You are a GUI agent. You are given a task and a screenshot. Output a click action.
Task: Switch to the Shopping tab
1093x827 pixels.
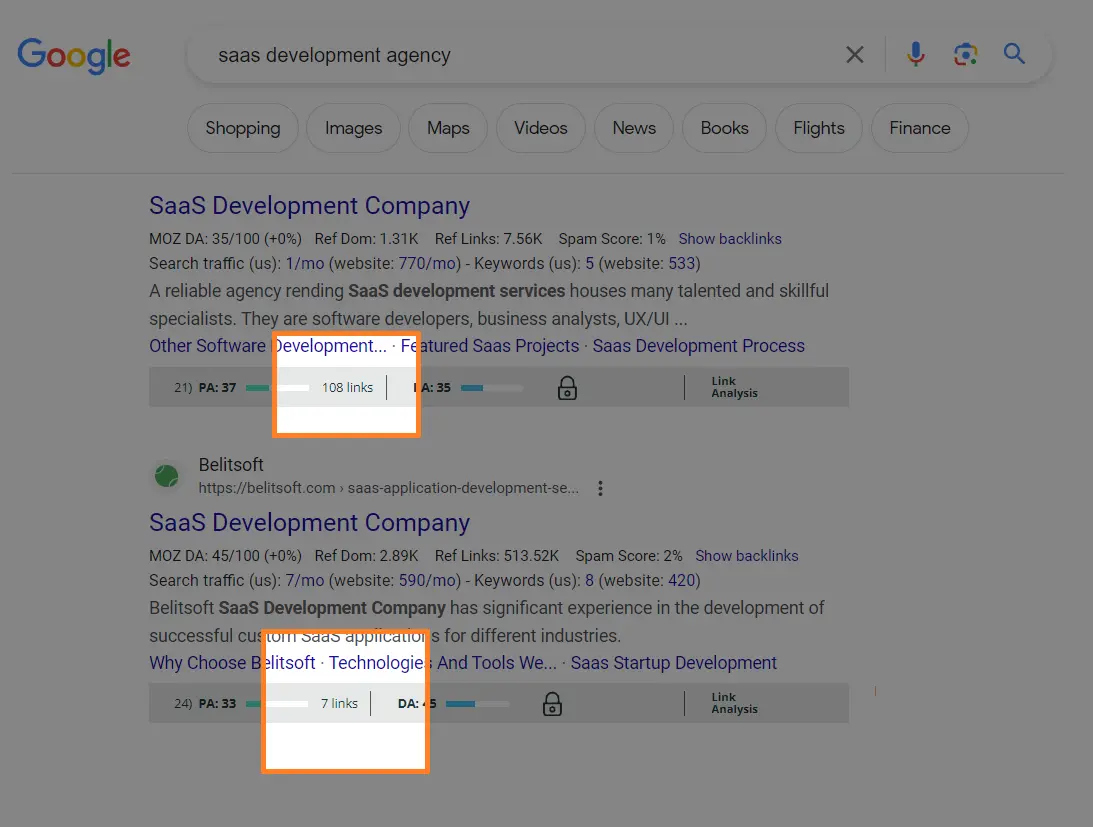pyautogui.click(x=243, y=128)
